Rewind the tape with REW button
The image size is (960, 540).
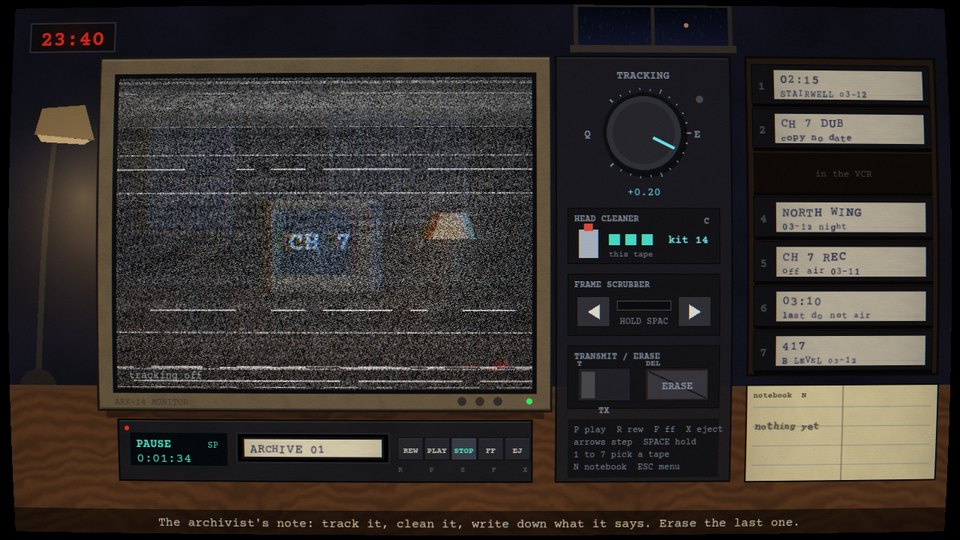[410, 450]
